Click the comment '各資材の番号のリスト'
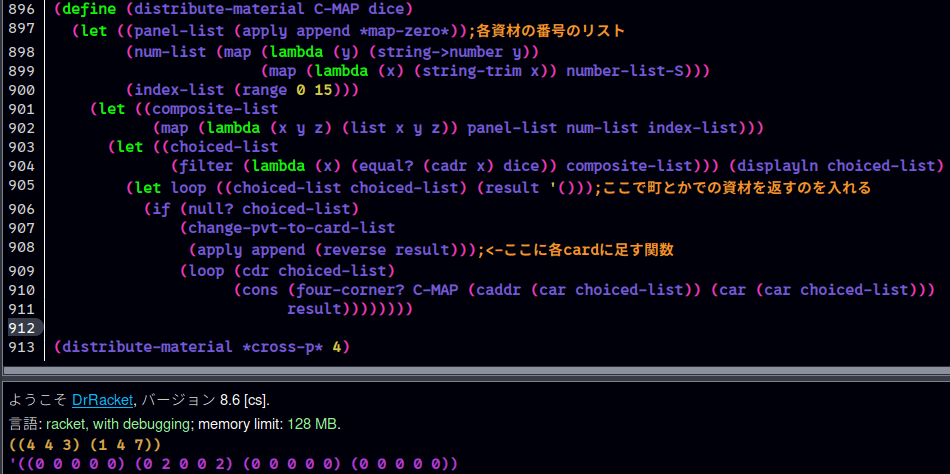 click(550, 30)
